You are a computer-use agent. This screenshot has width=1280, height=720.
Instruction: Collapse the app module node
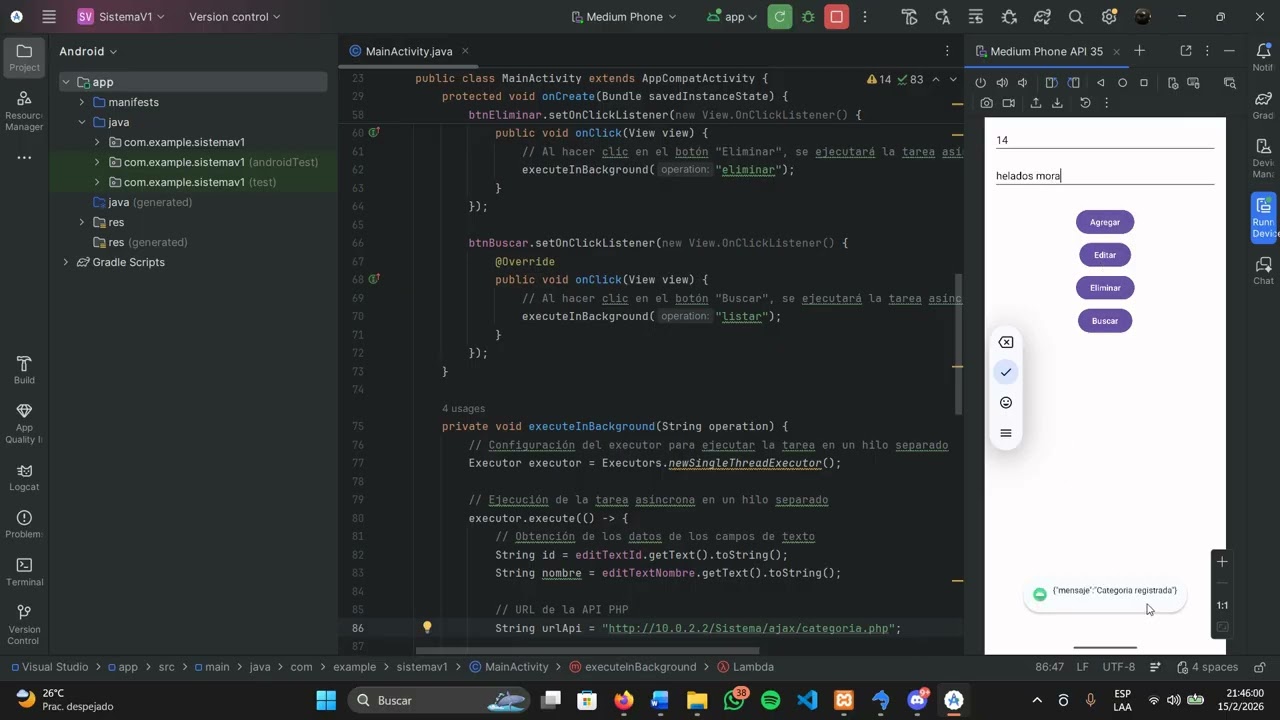[66, 82]
